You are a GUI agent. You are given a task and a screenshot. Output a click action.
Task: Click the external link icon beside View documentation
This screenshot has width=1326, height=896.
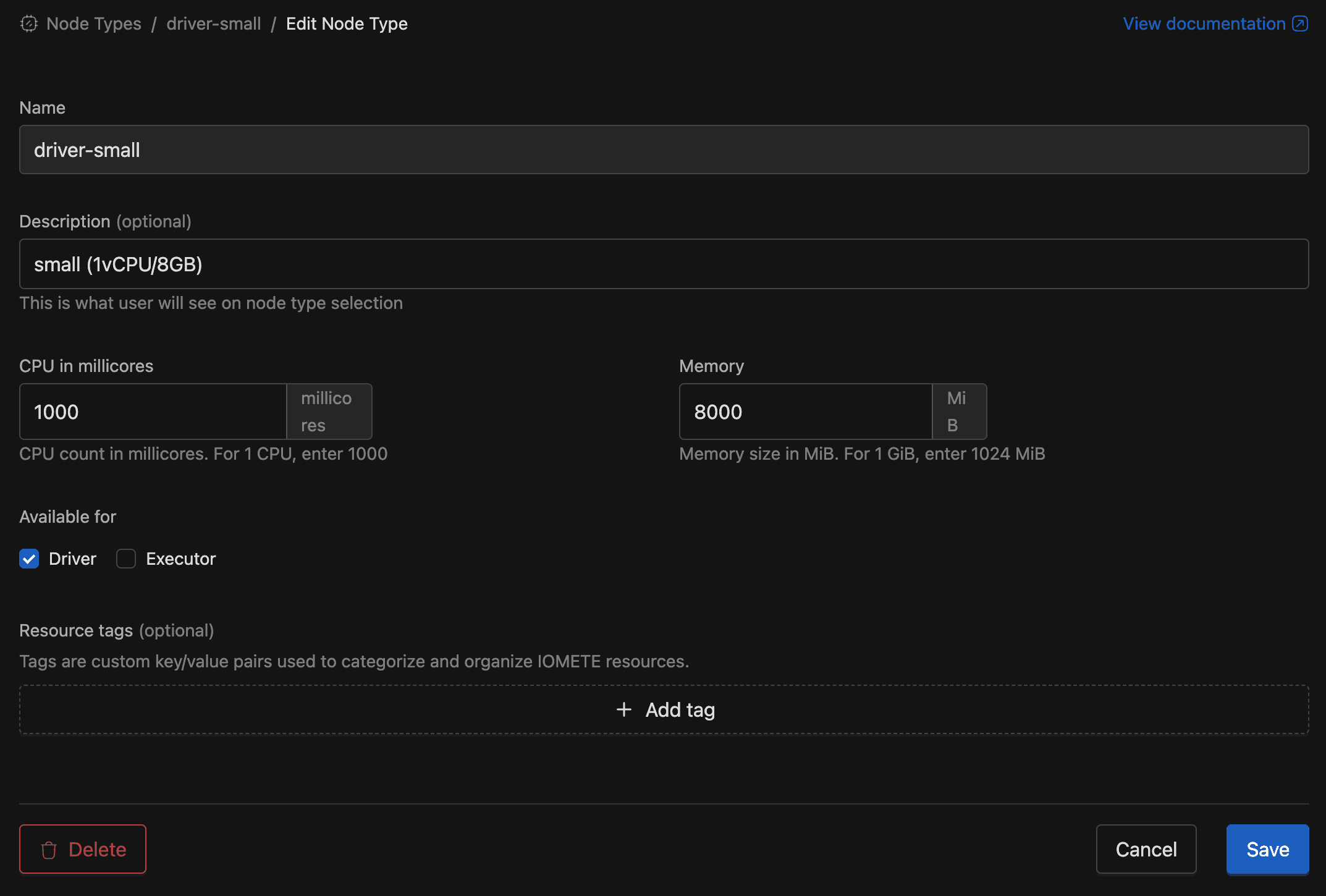point(1299,24)
